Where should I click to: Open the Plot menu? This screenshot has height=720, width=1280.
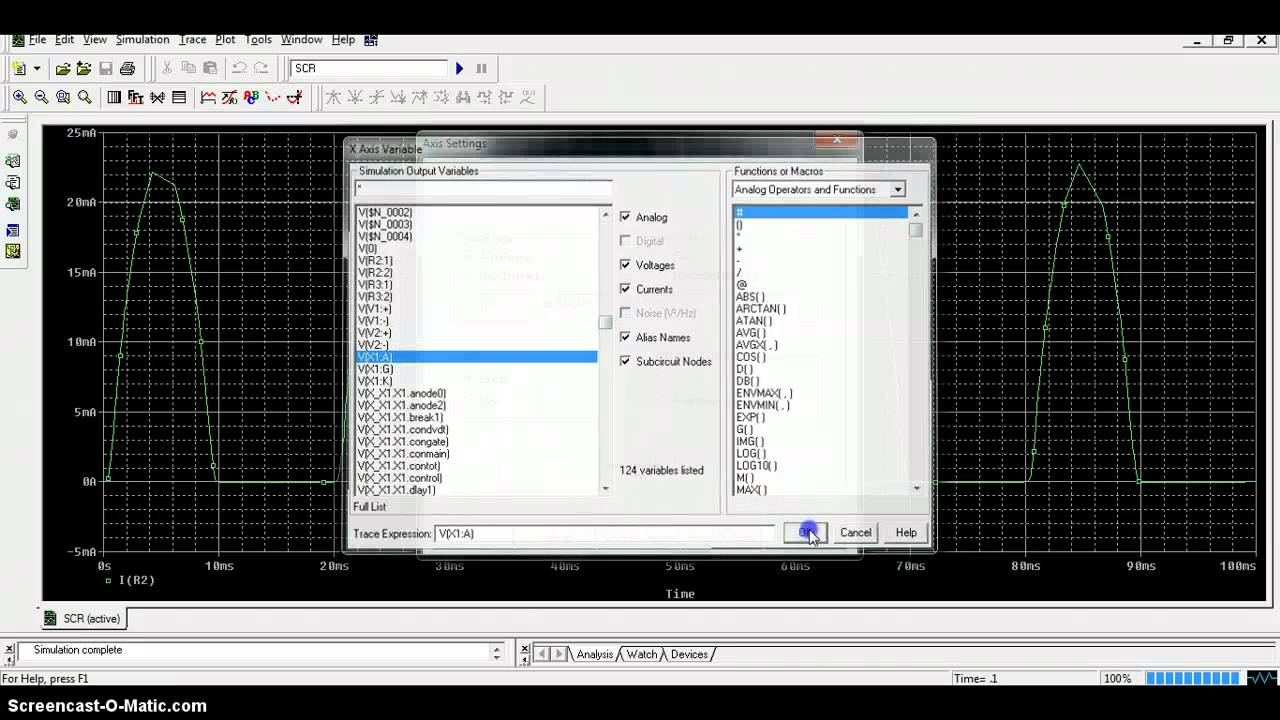(226, 40)
